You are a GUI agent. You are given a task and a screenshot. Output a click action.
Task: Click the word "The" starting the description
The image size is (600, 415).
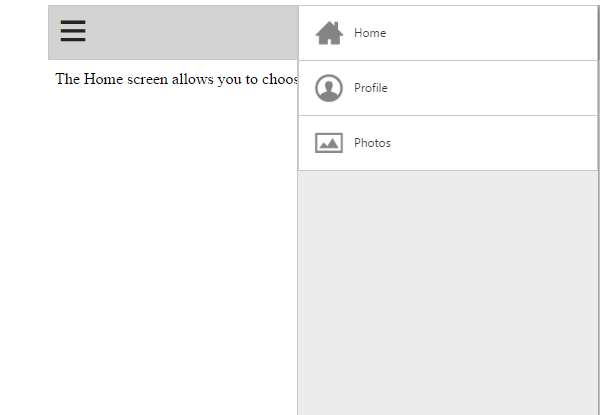point(67,80)
